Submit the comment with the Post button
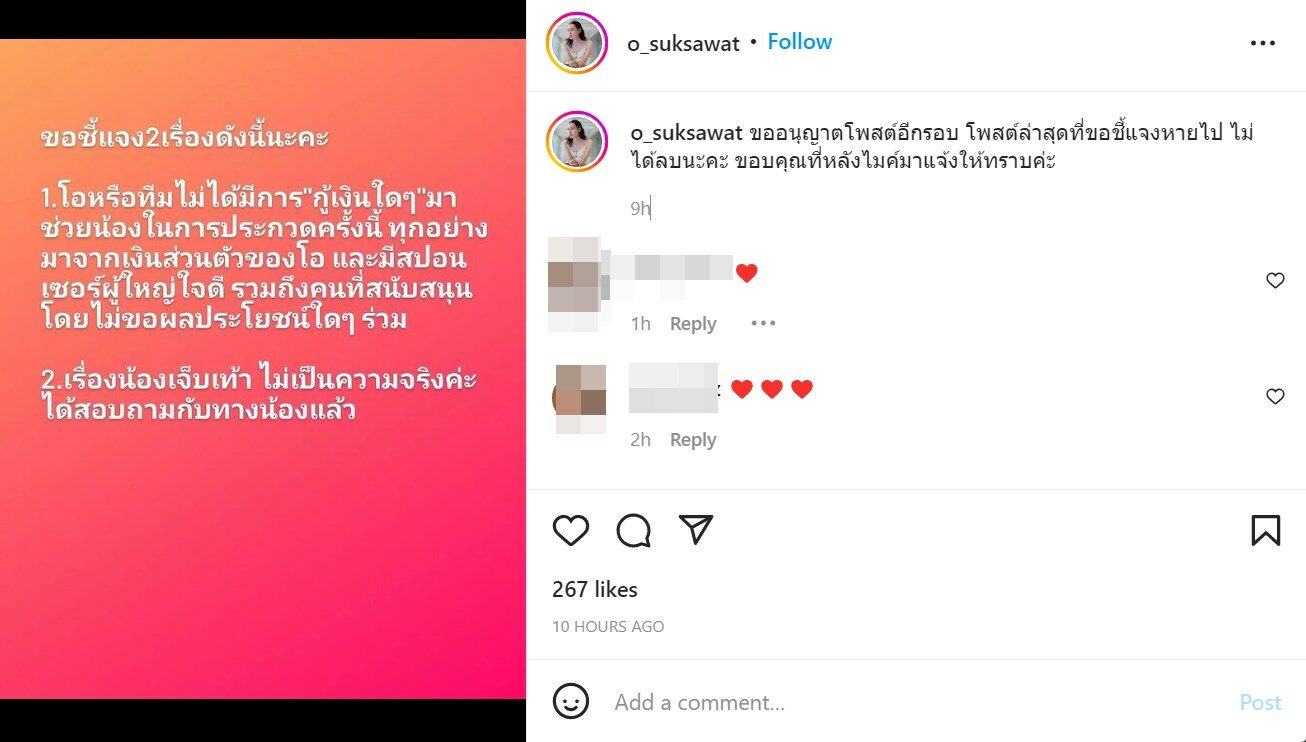The height and width of the screenshot is (742, 1306). (x=1260, y=702)
